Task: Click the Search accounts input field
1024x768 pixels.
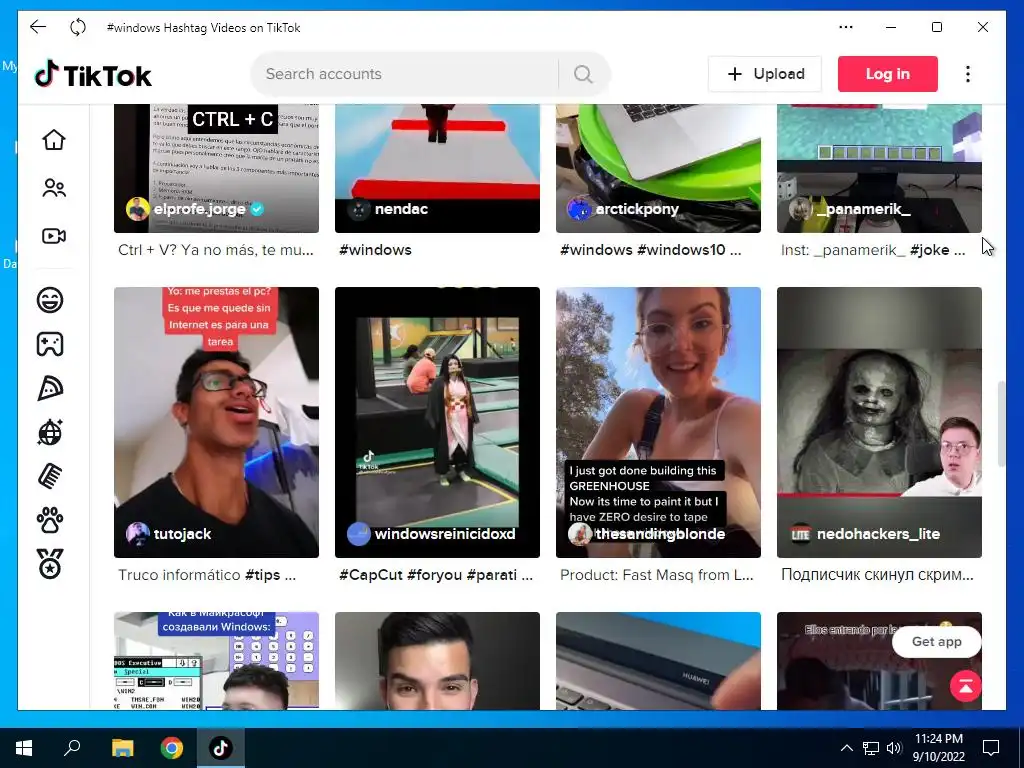Action: (405, 74)
